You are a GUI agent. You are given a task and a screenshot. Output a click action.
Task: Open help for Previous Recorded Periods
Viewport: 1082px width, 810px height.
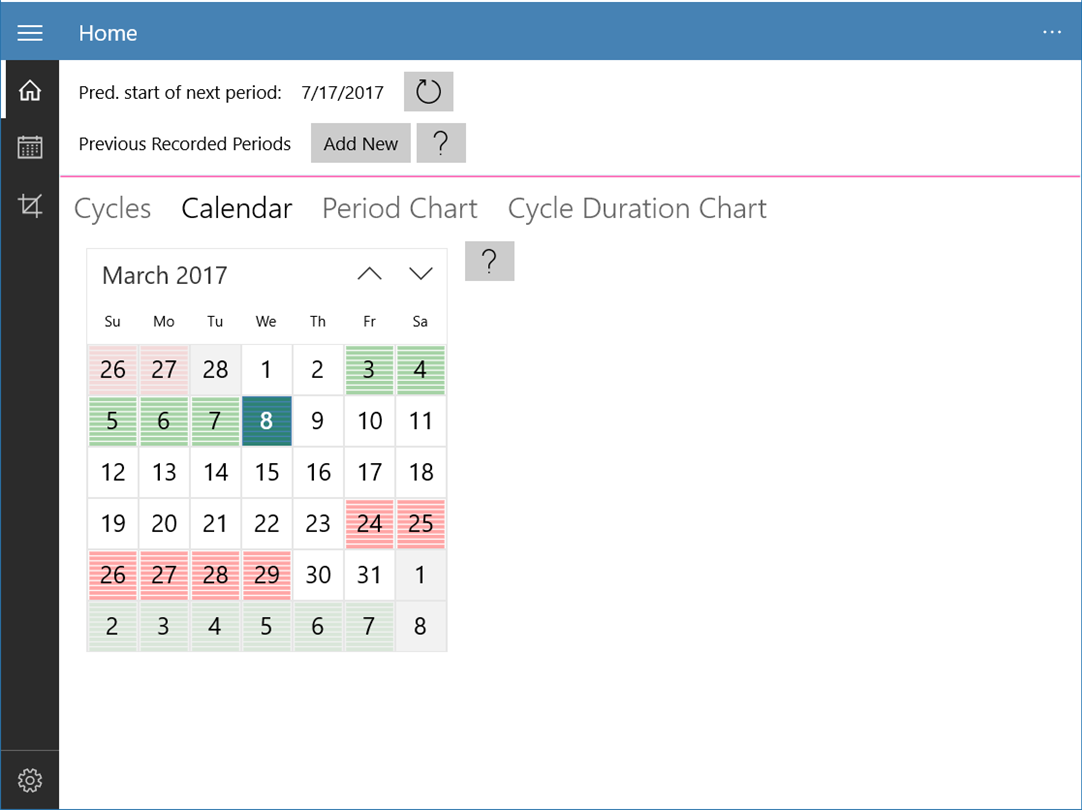click(441, 143)
